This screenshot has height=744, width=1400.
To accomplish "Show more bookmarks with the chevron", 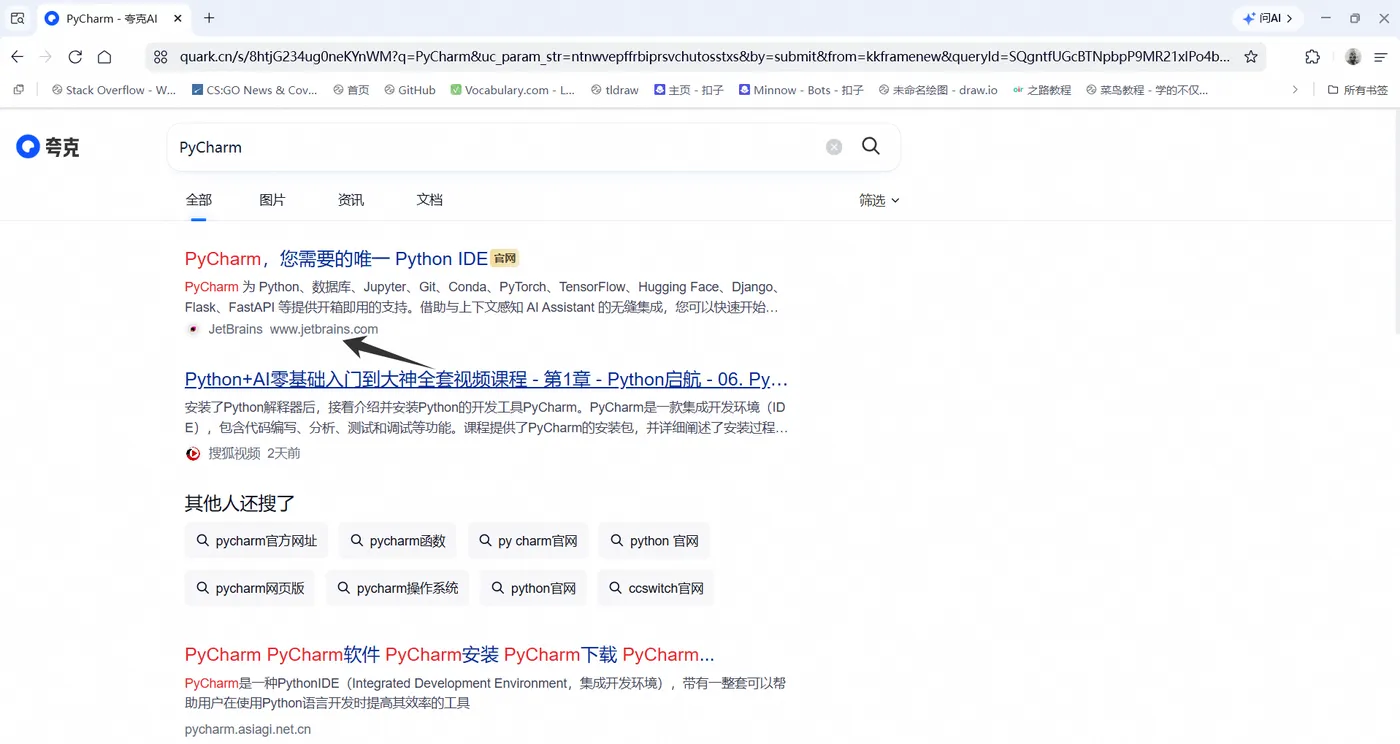I will (1295, 90).
